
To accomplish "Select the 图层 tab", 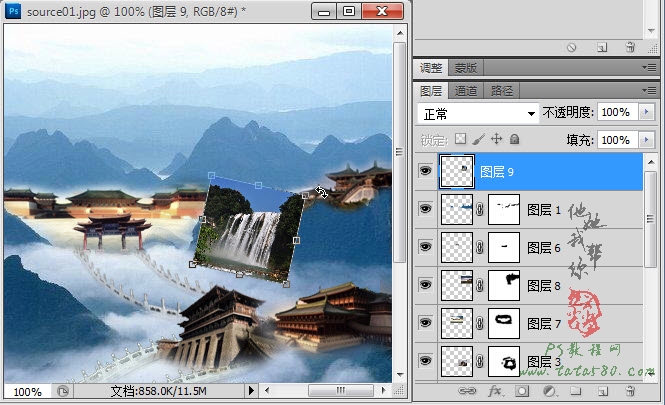I will 431,91.
